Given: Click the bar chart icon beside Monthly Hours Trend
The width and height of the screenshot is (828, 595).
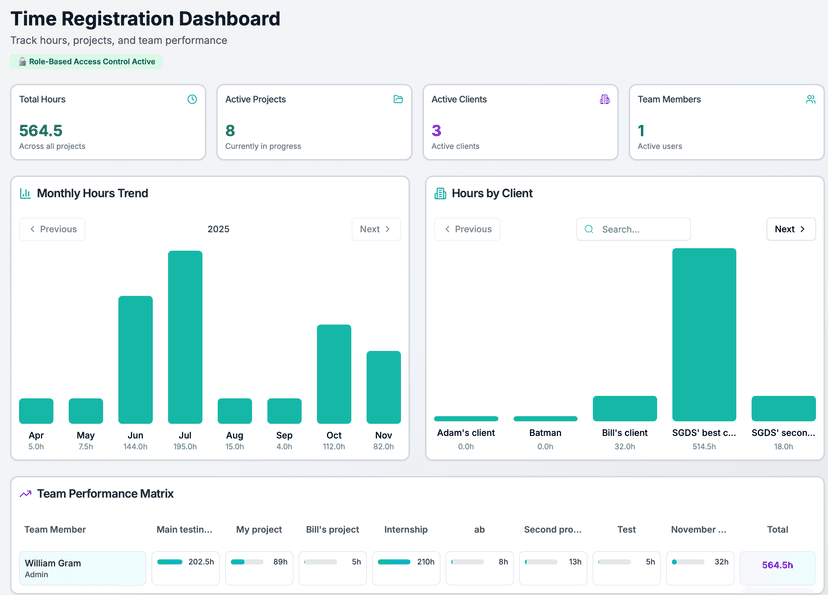Looking at the screenshot, I should [x=24, y=192].
